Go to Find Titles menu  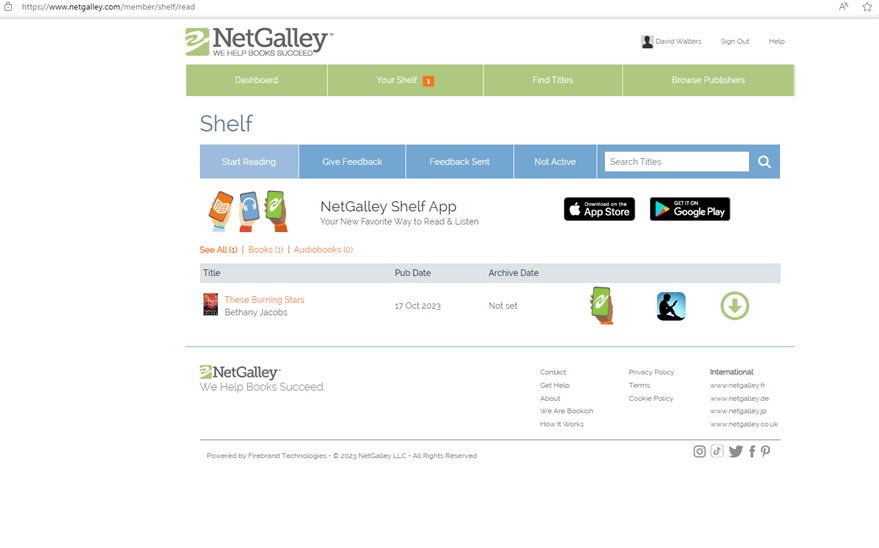553,80
